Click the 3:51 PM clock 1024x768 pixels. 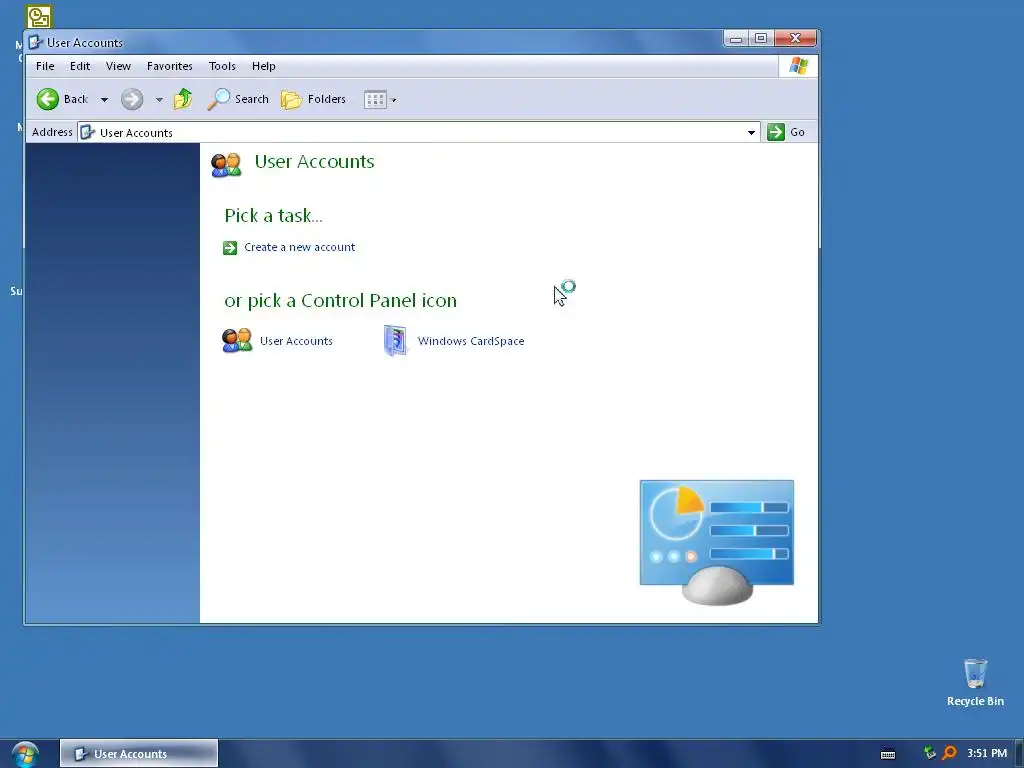click(987, 753)
